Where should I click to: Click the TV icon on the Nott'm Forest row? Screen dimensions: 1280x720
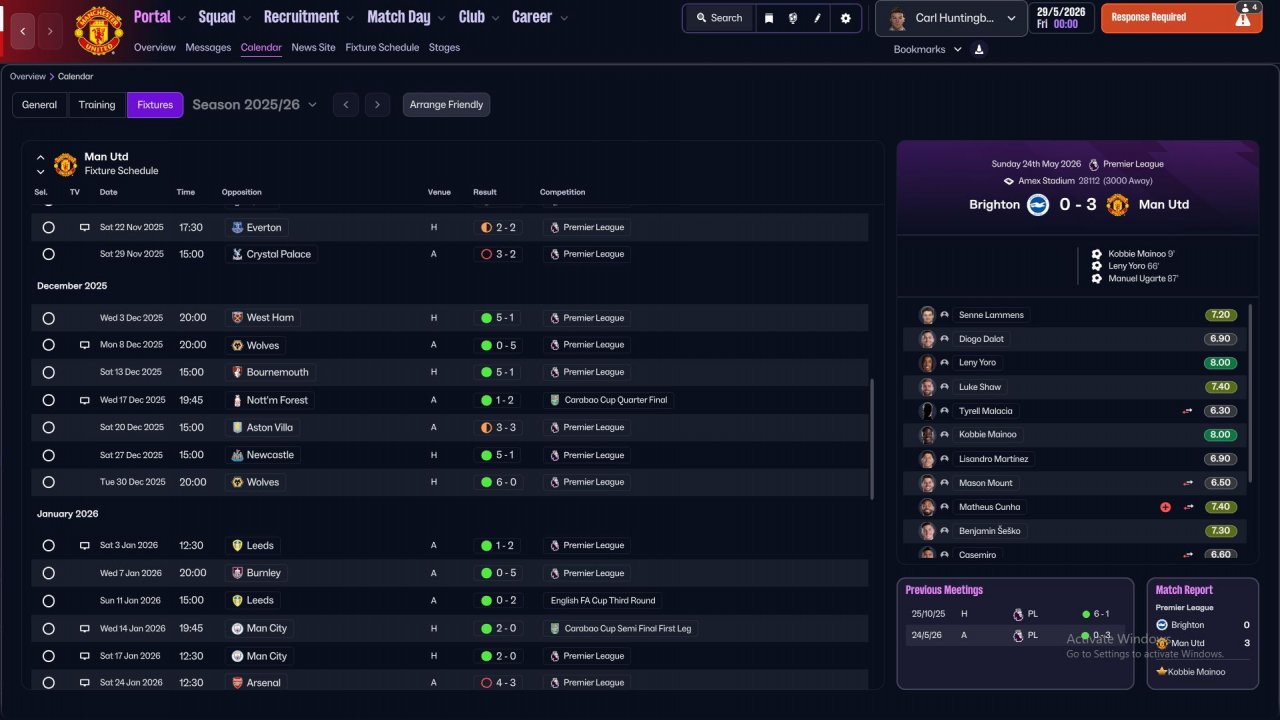(85, 400)
